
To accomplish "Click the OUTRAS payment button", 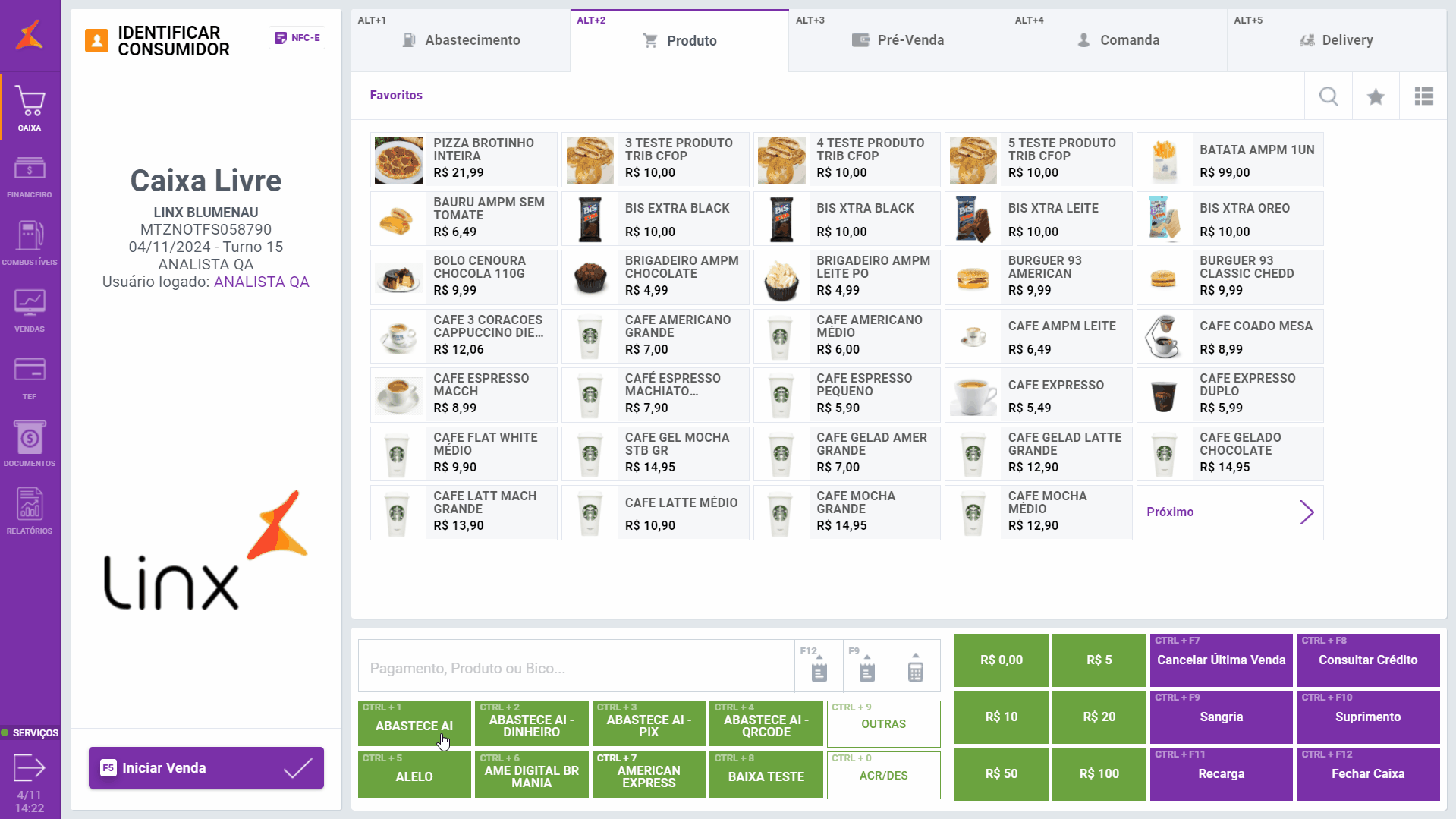I will pos(883,724).
